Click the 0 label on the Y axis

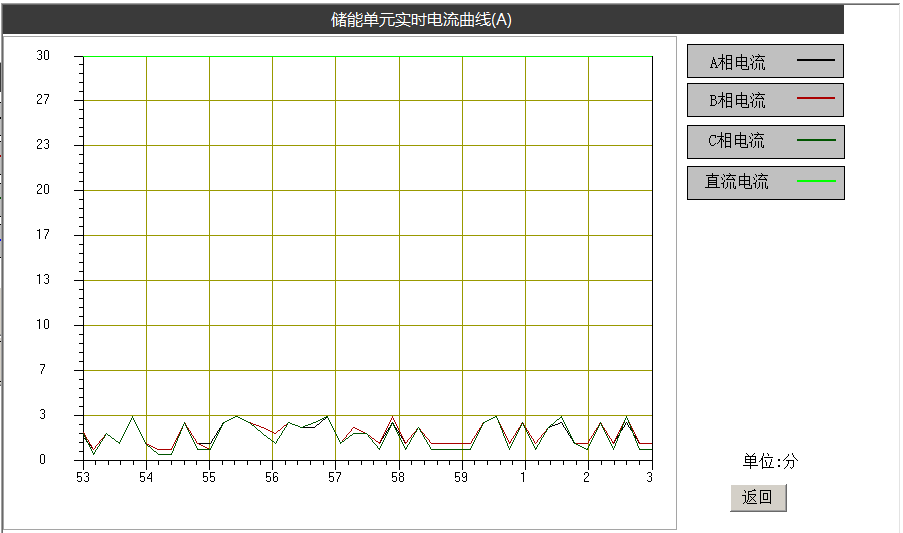[43, 460]
